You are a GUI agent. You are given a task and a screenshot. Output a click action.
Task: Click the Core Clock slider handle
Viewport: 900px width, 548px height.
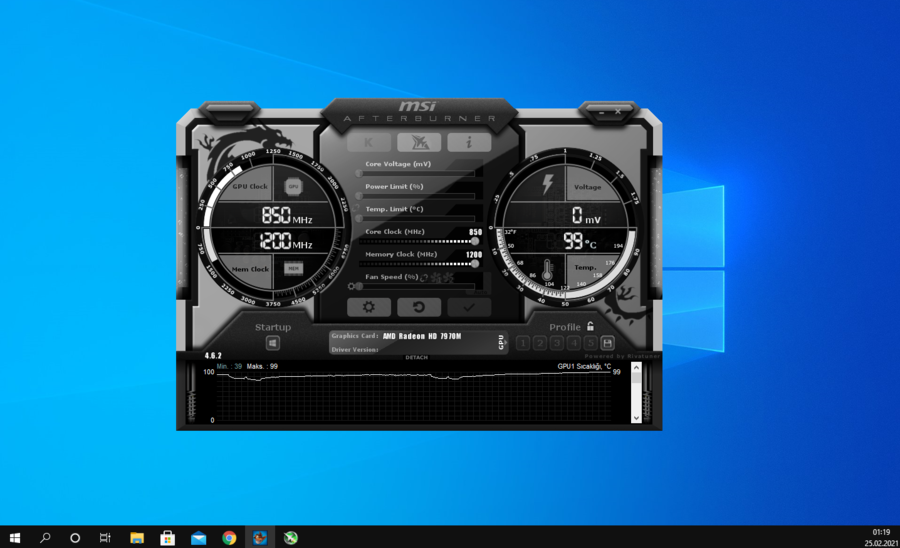(475, 242)
